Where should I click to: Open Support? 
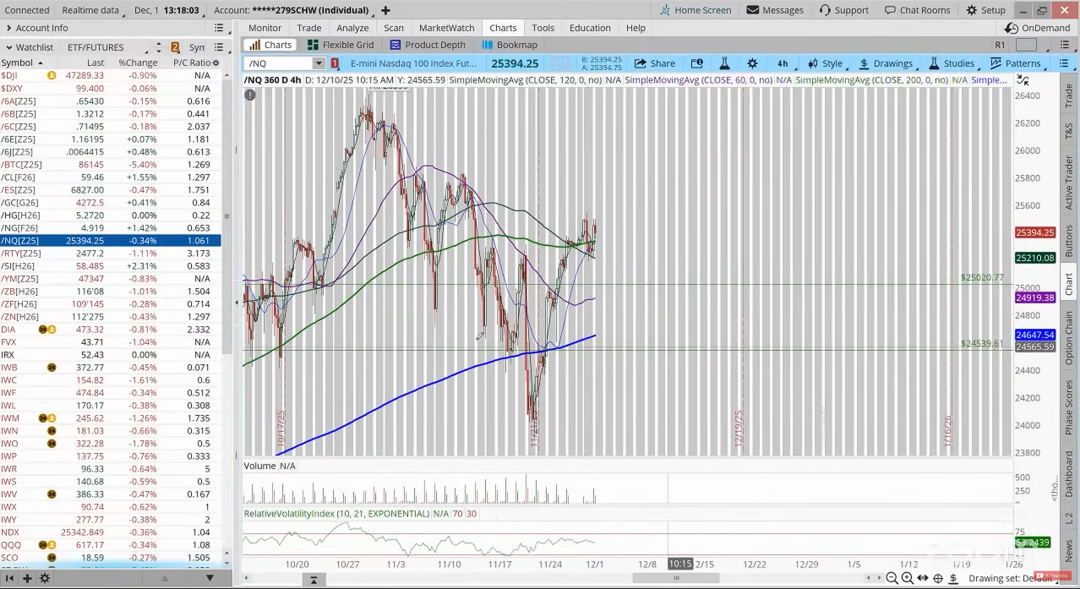844,10
